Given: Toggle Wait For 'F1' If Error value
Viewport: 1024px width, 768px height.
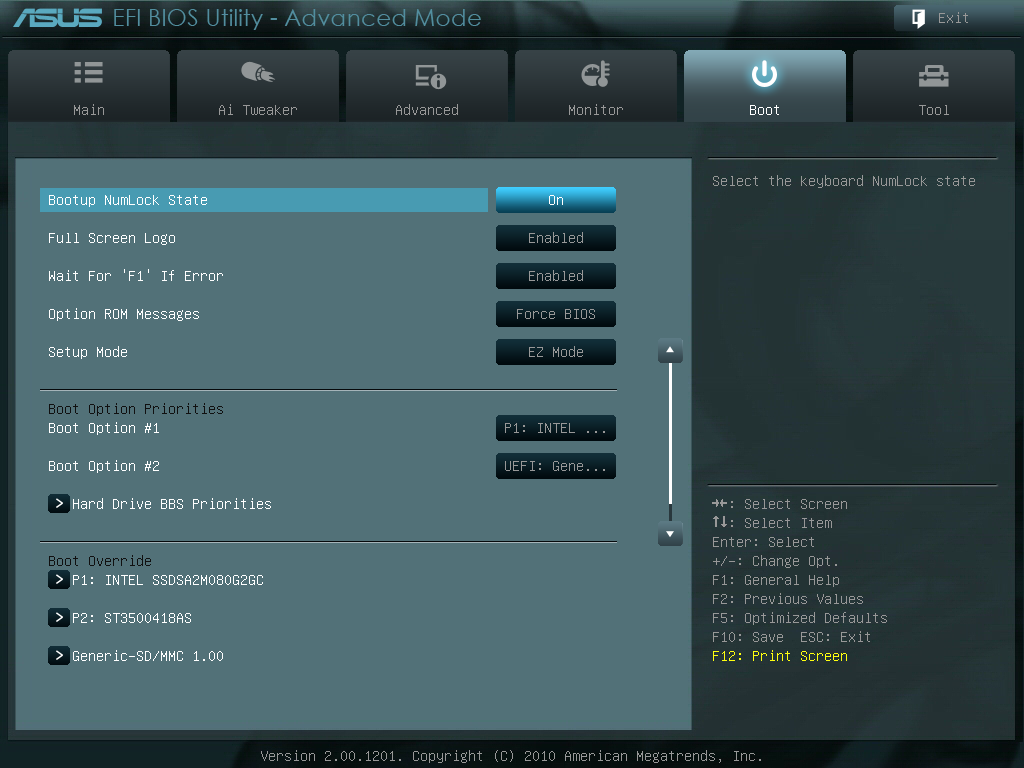Looking at the screenshot, I should tap(556, 276).
